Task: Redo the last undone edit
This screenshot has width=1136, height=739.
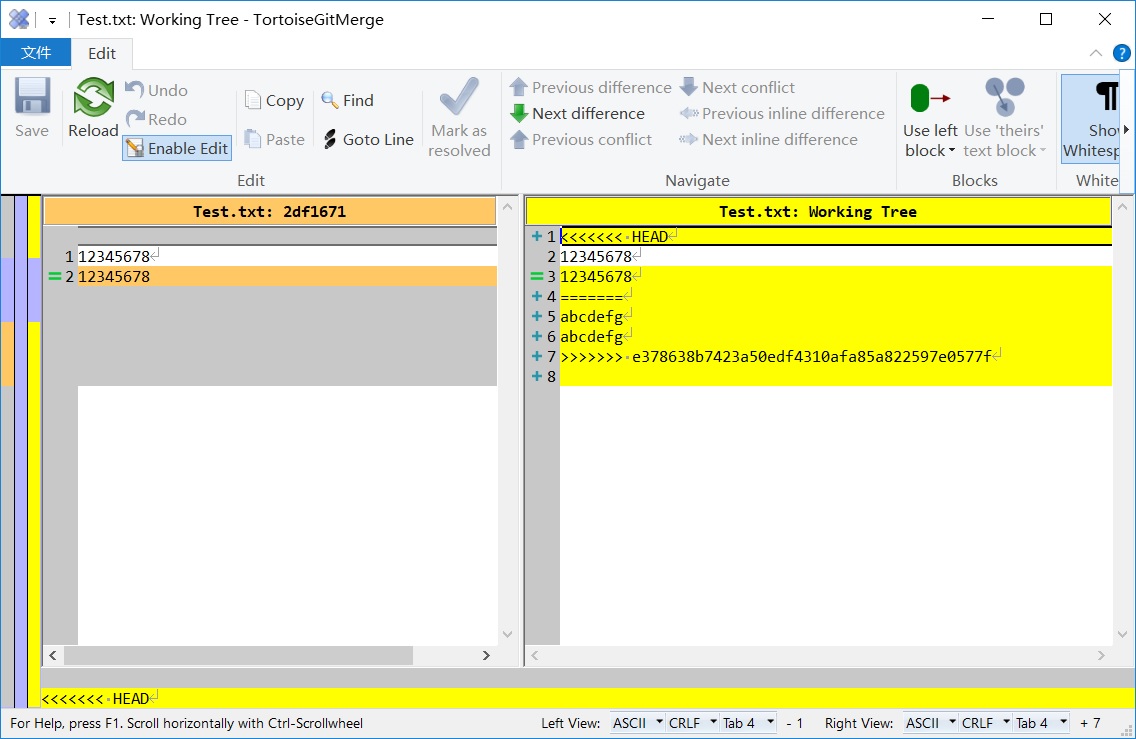Action: point(156,119)
